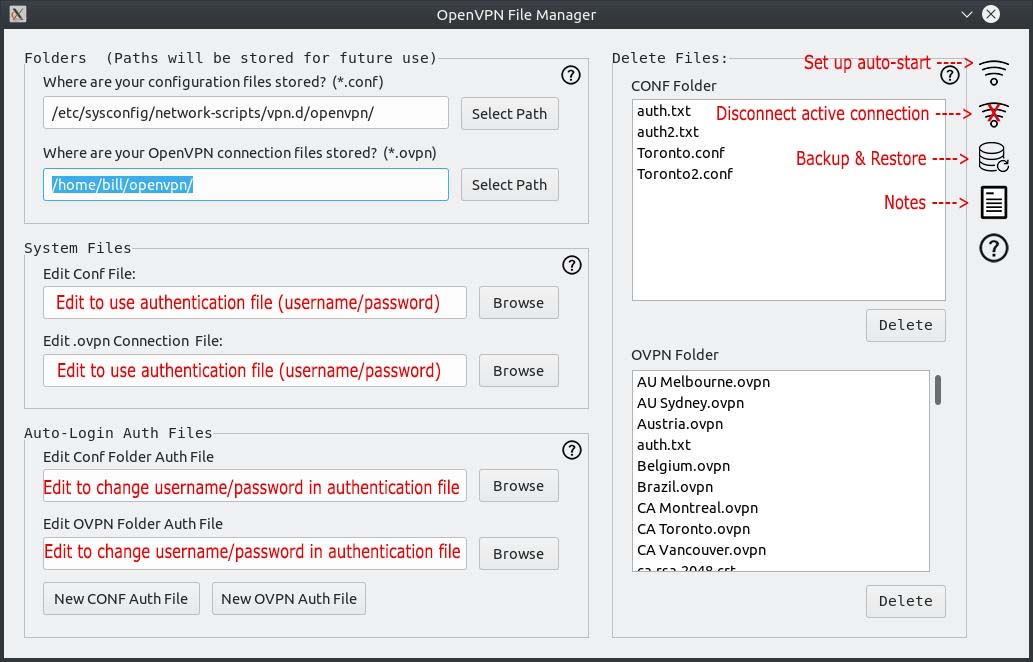Select Austria.ovpn in OVPN list
This screenshot has height=662, width=1033.
pos(781,424)
